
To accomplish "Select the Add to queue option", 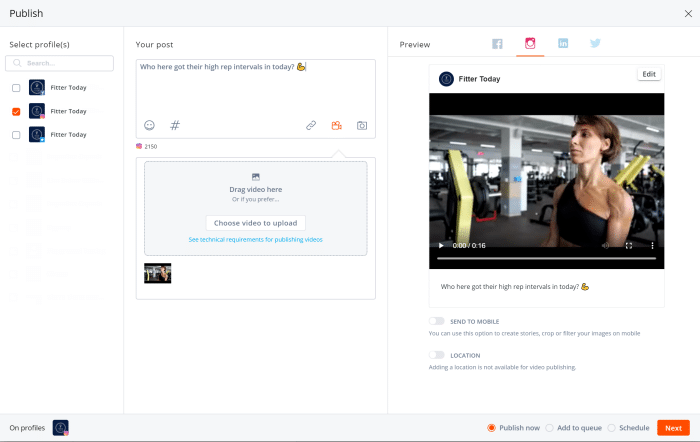I will [551, 428].
